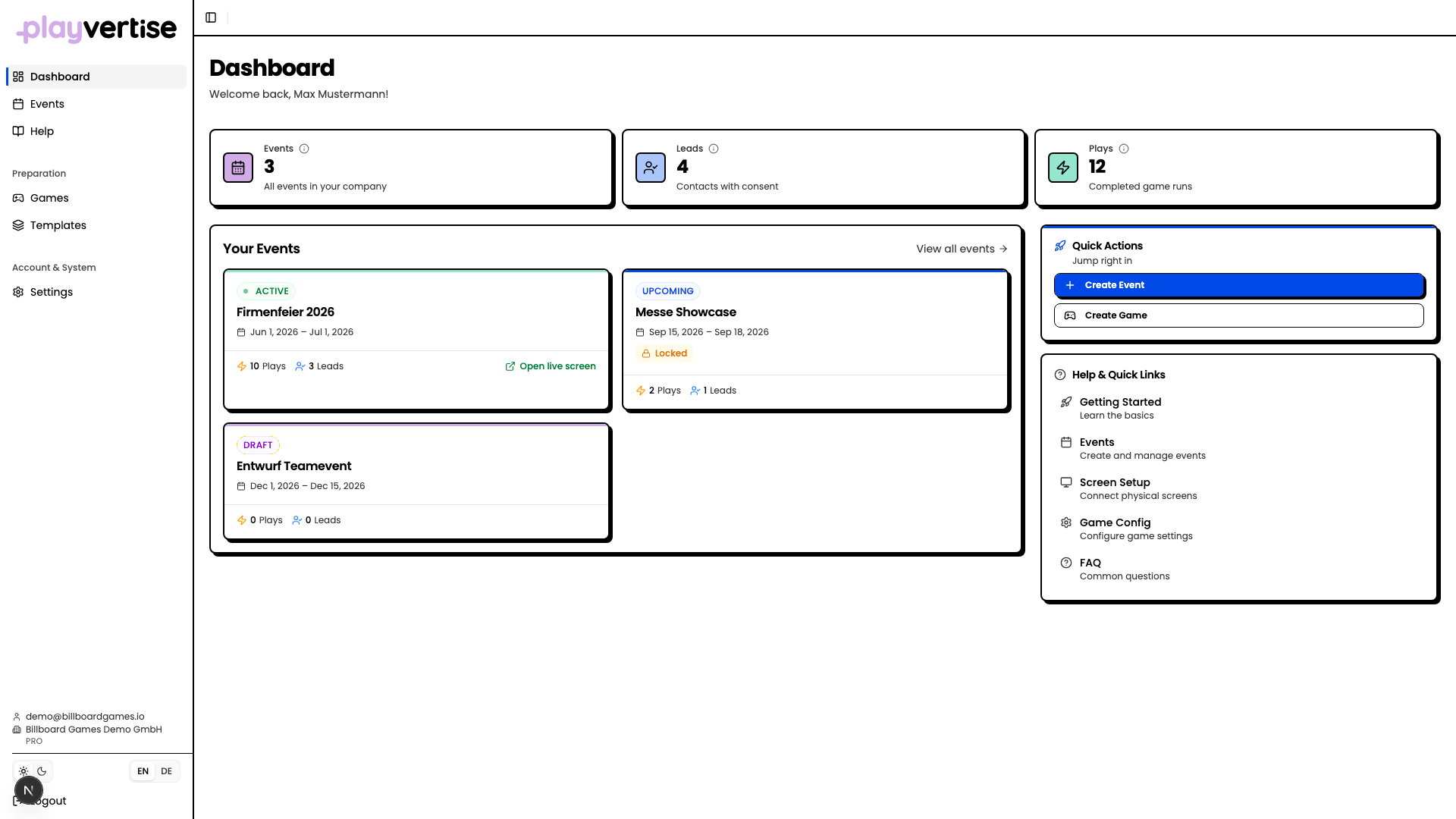This screenshot has height=819, width=1456.
Task: Click the person icon next to 3 Leads
Action: pyautogui.click(x=300, y=366)
